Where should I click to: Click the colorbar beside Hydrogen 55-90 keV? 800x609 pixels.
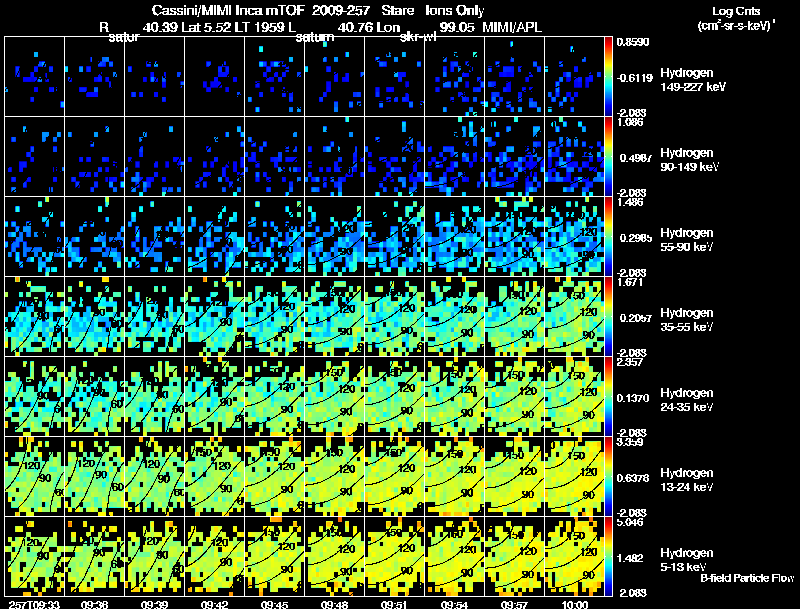pyautogui.click(x=608, y=237)
